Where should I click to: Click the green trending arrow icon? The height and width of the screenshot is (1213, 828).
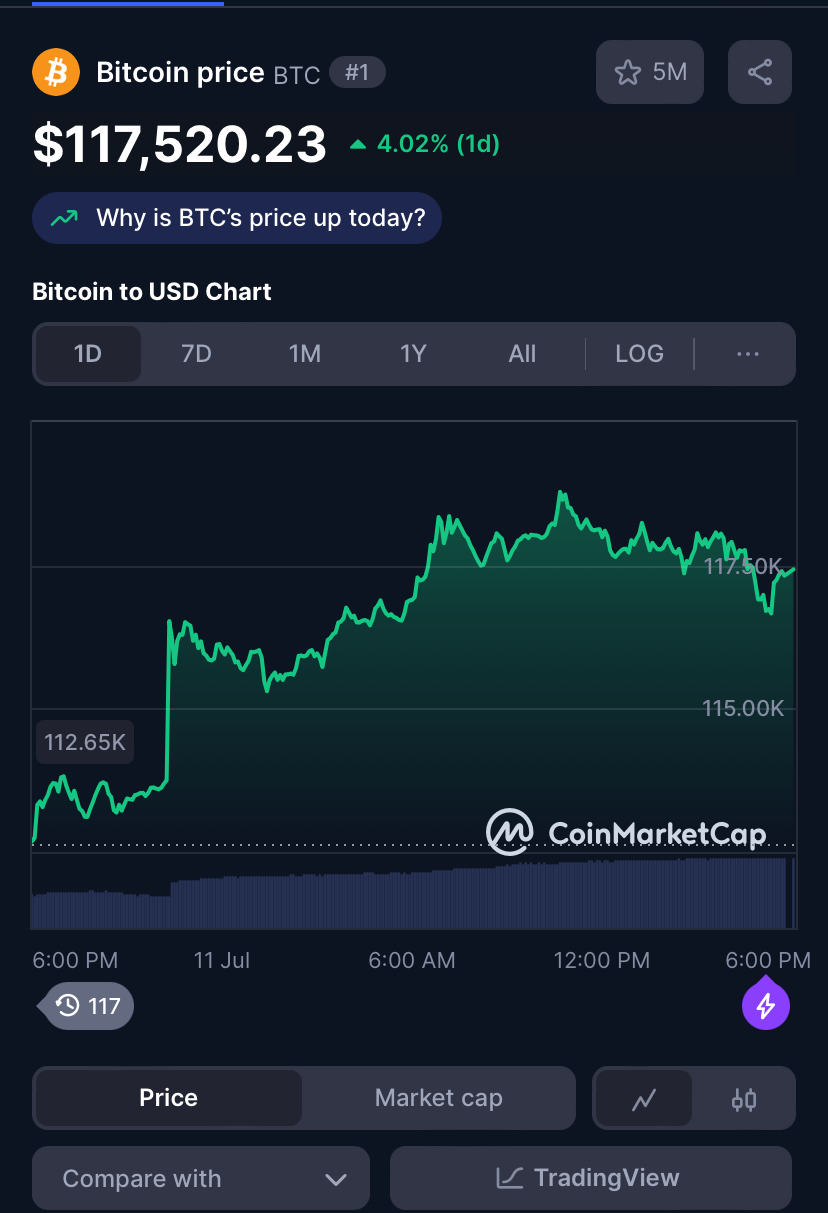(65, 218)
